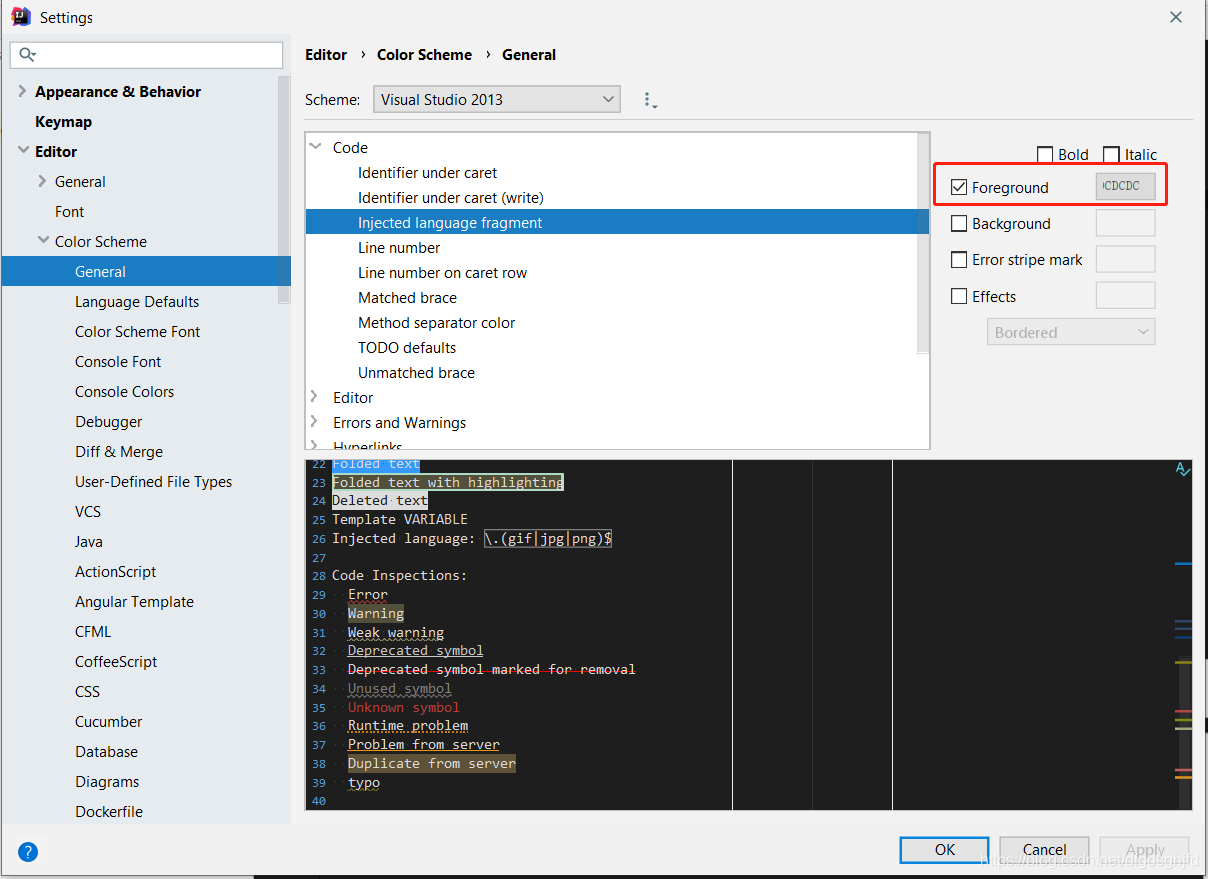This screenshot has width=1208, height=879.
Task: Select Font under Editor
Action: (70, 211)
